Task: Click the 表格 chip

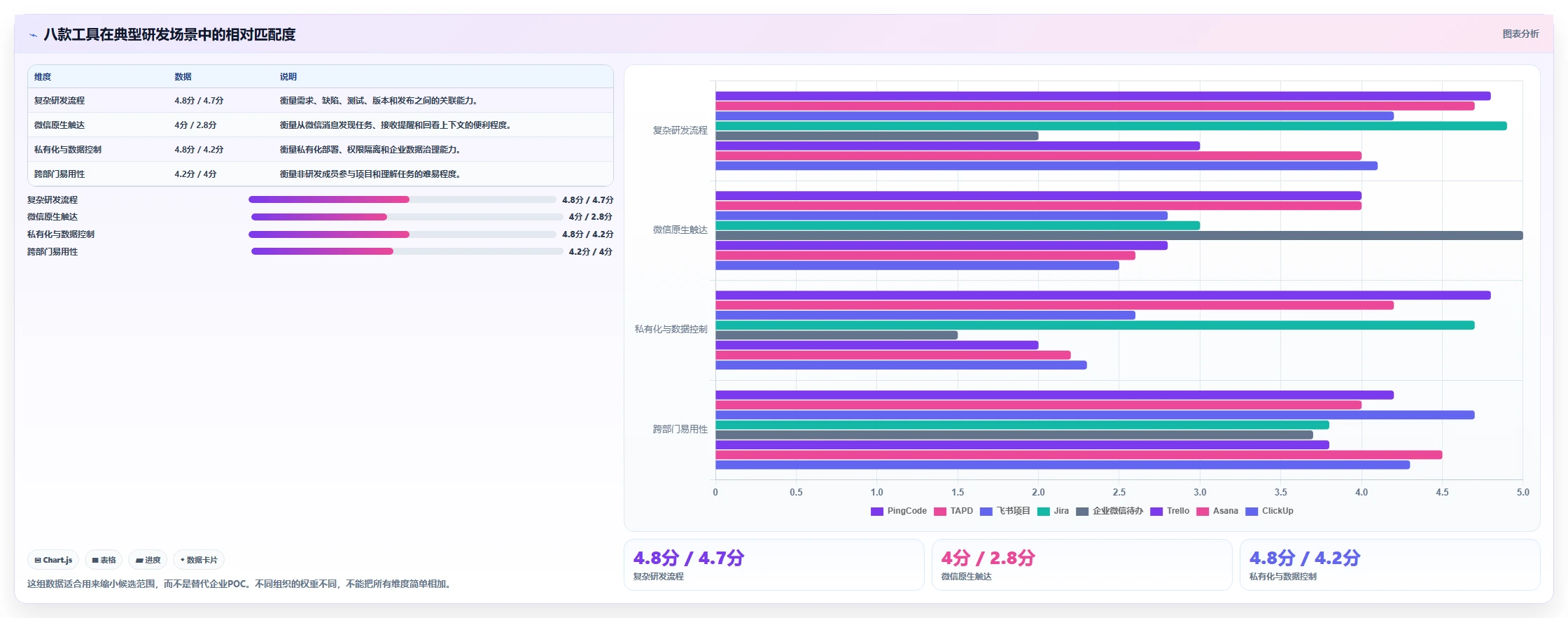Action: coord(104,560)
